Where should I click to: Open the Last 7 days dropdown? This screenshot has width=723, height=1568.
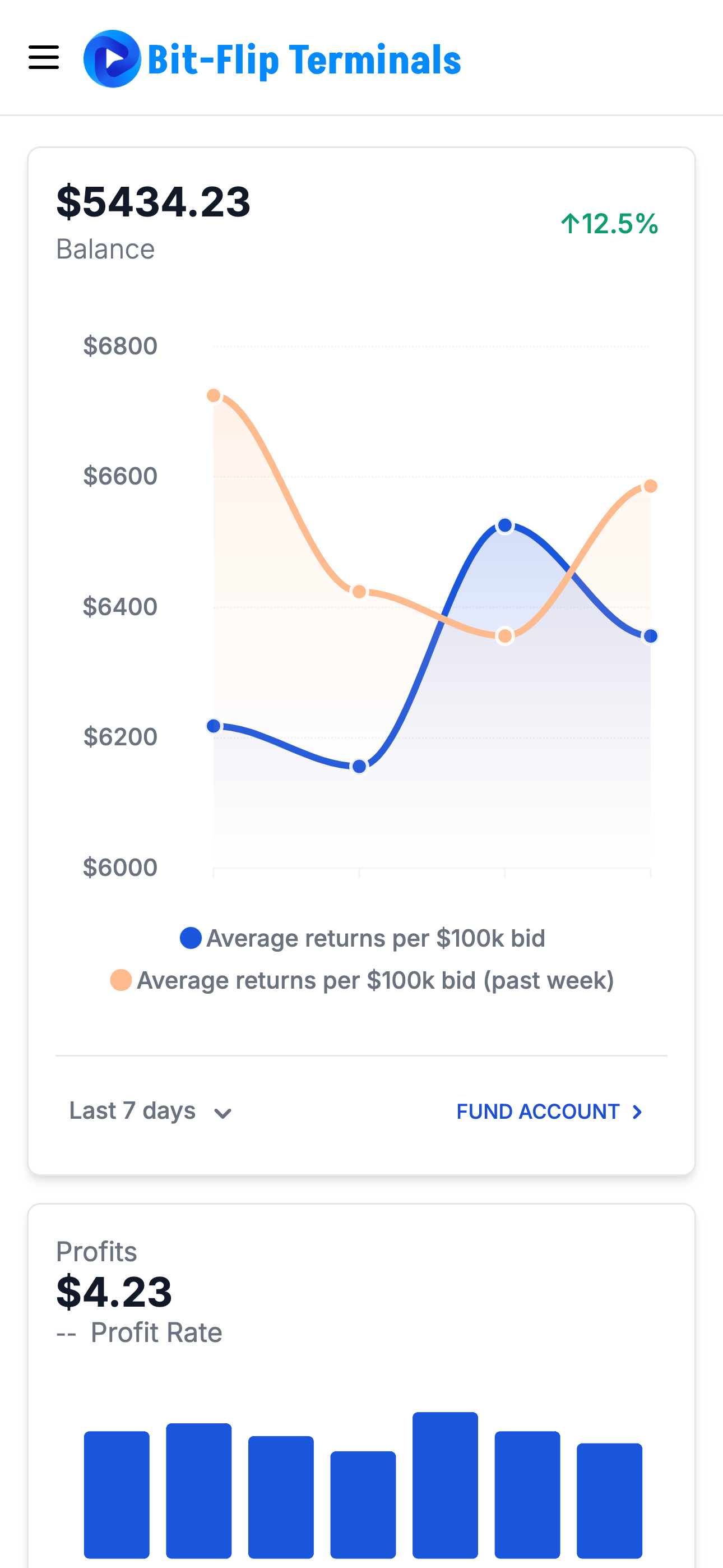coord(133,1111)
